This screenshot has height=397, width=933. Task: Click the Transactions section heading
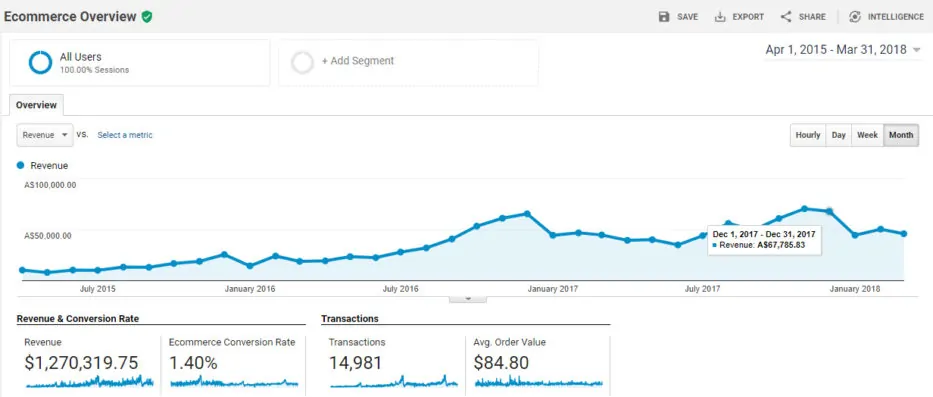coord(350,319)
